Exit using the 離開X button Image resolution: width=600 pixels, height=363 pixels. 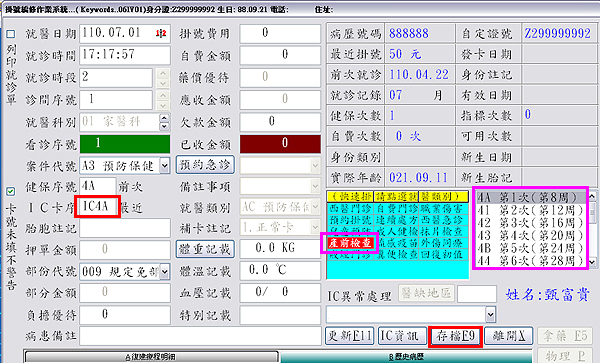509,336
